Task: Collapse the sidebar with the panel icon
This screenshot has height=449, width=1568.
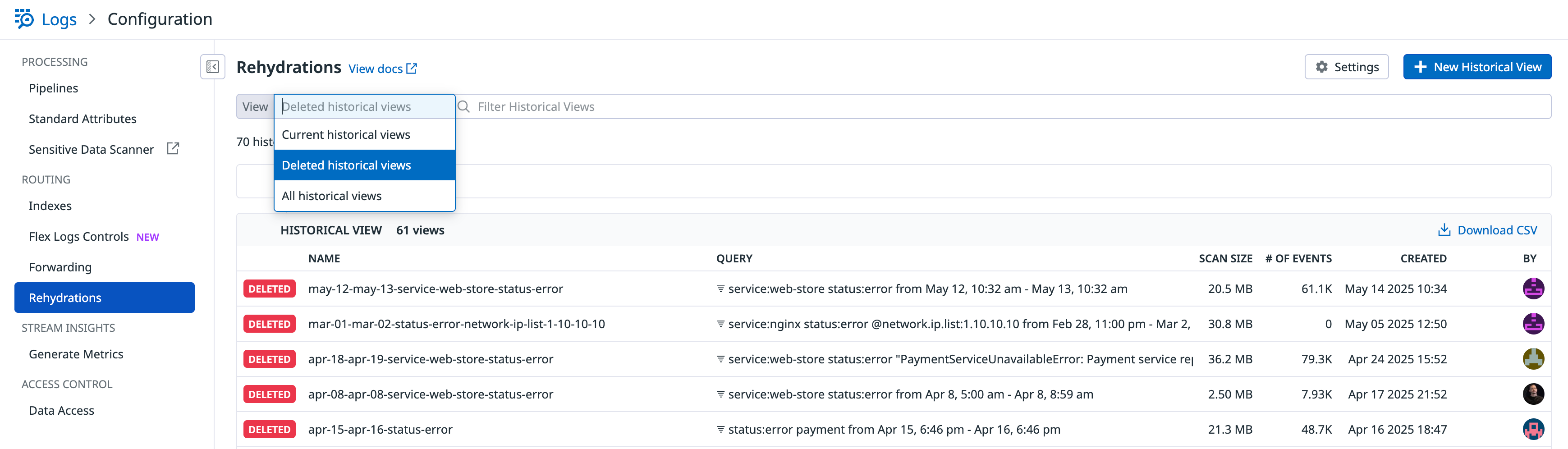Action: (x=212, y=67)
